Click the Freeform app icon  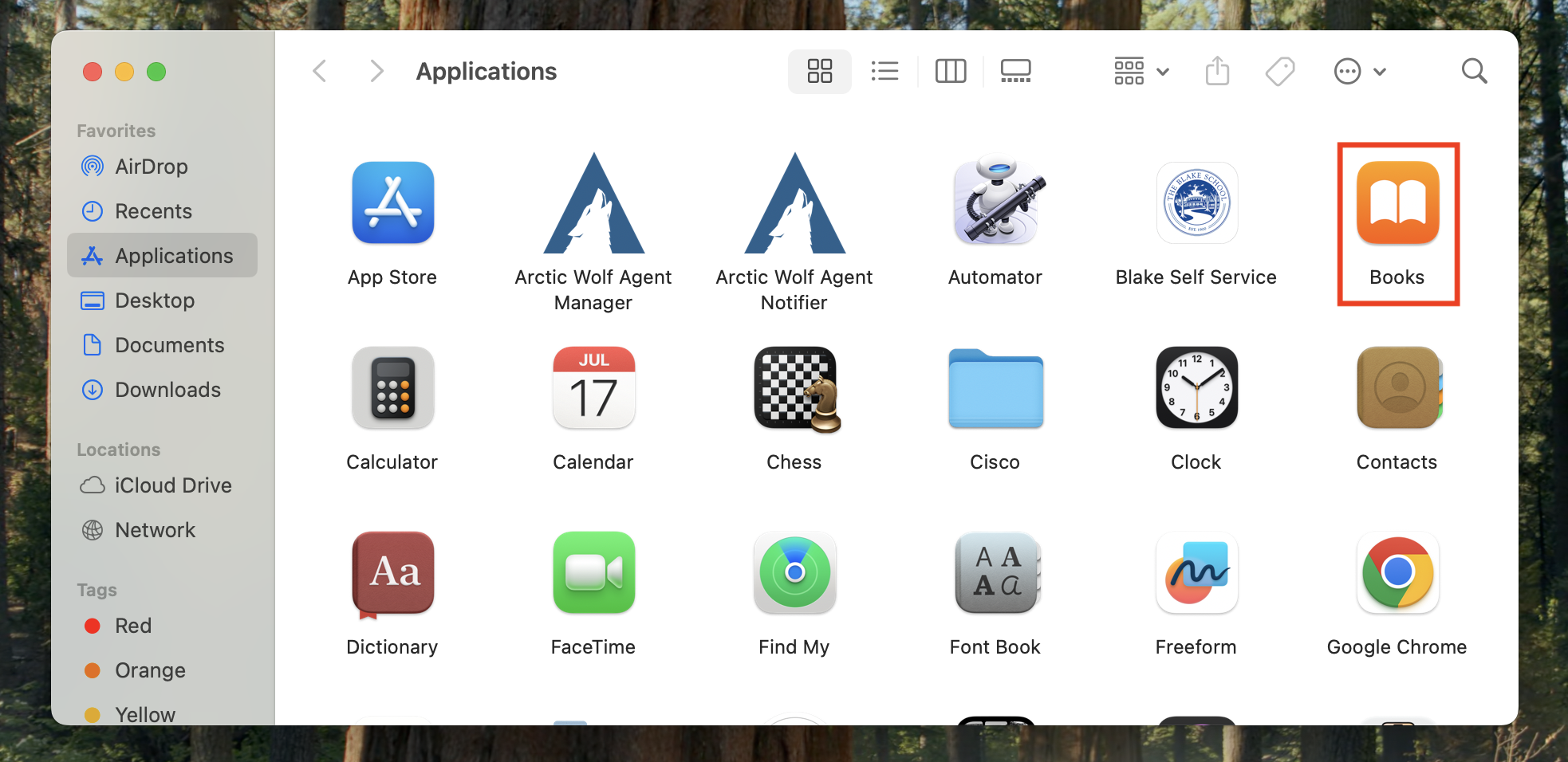(x=1196, y=572)
